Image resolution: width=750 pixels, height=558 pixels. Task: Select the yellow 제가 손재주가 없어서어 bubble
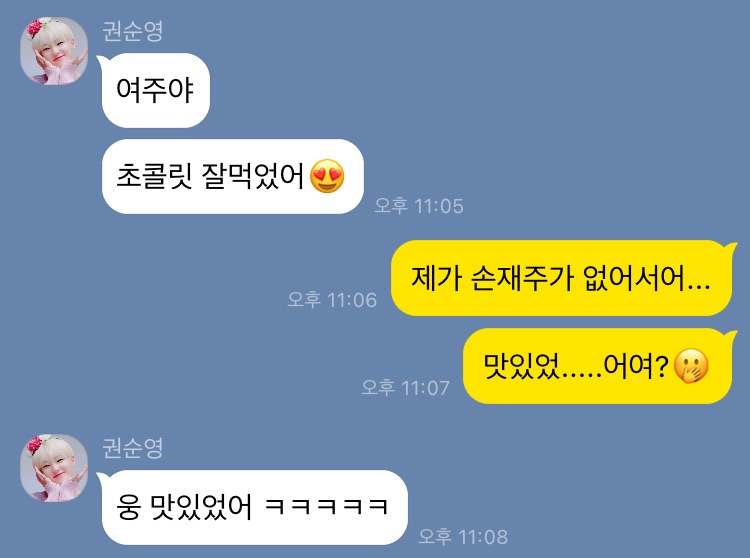(x=562, y=278)
